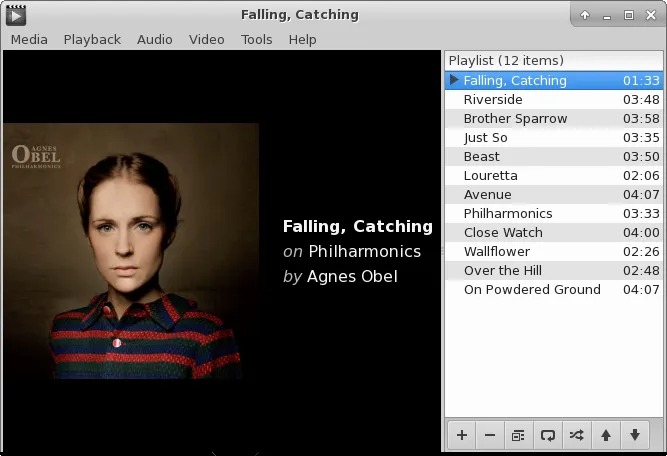Open the Playback menu
The width and height of the screenshot is (667, 456).
click(92, 39)
